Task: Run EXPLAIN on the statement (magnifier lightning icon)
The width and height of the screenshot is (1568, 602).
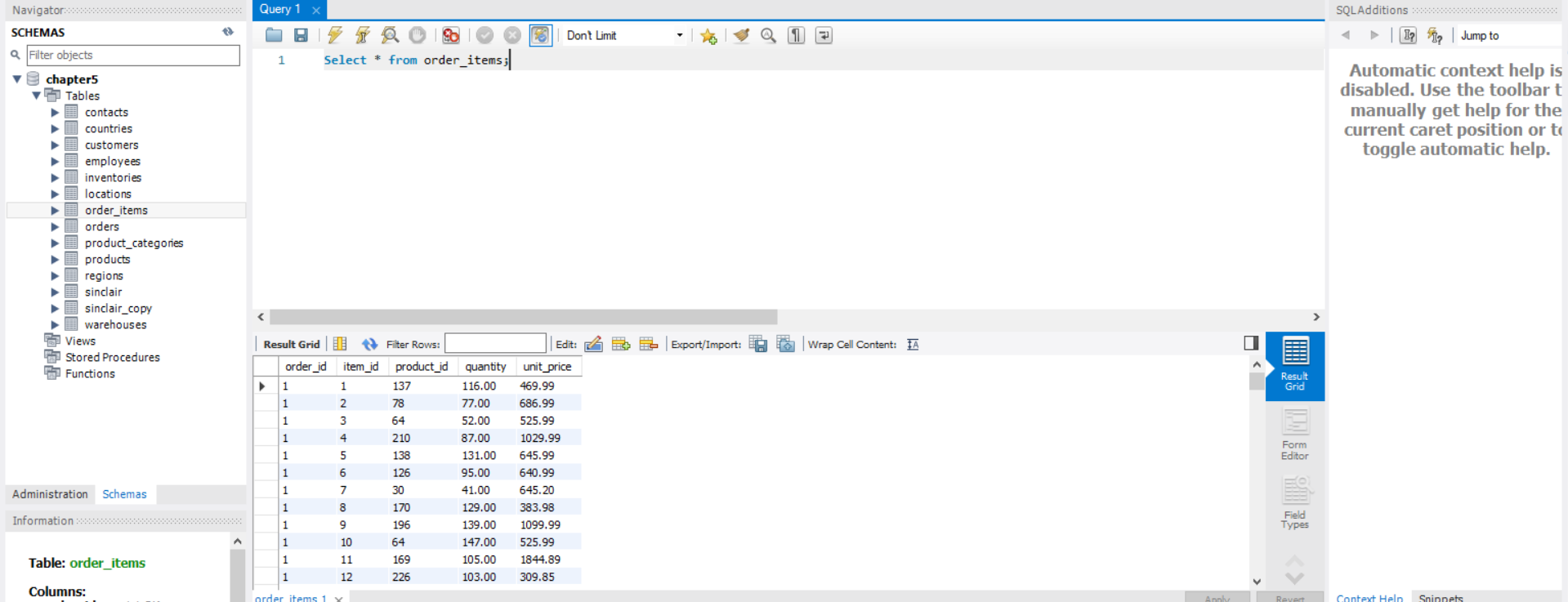Action: [x=390, y=35]
